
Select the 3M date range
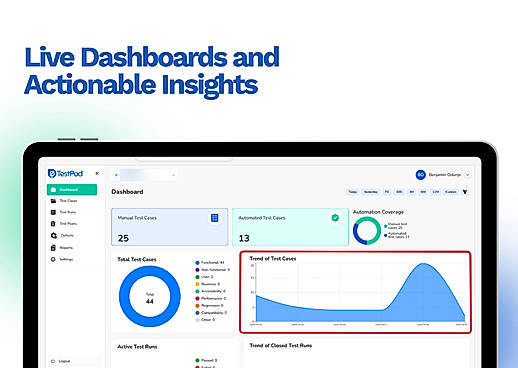pos(412,192)
